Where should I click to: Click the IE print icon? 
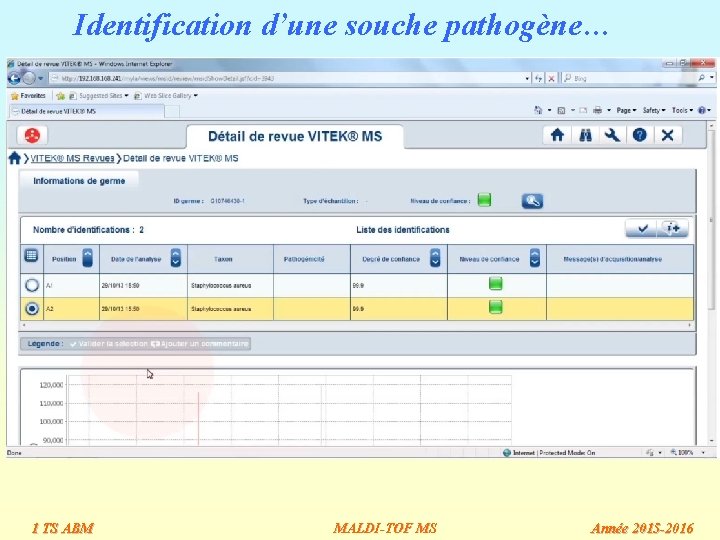tap(597, 110)
